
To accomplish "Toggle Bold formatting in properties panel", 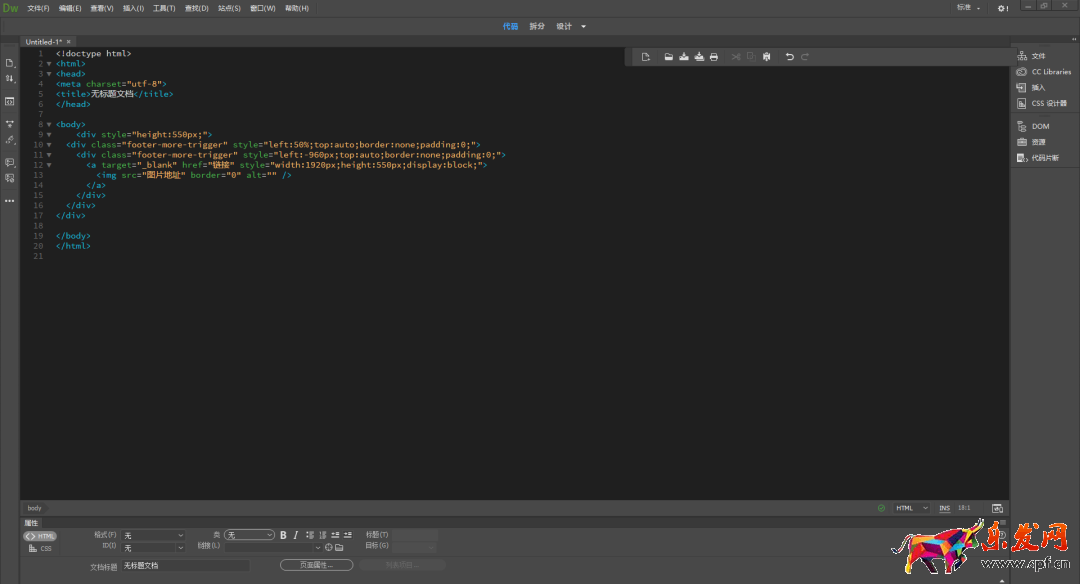I will (283, 535).
